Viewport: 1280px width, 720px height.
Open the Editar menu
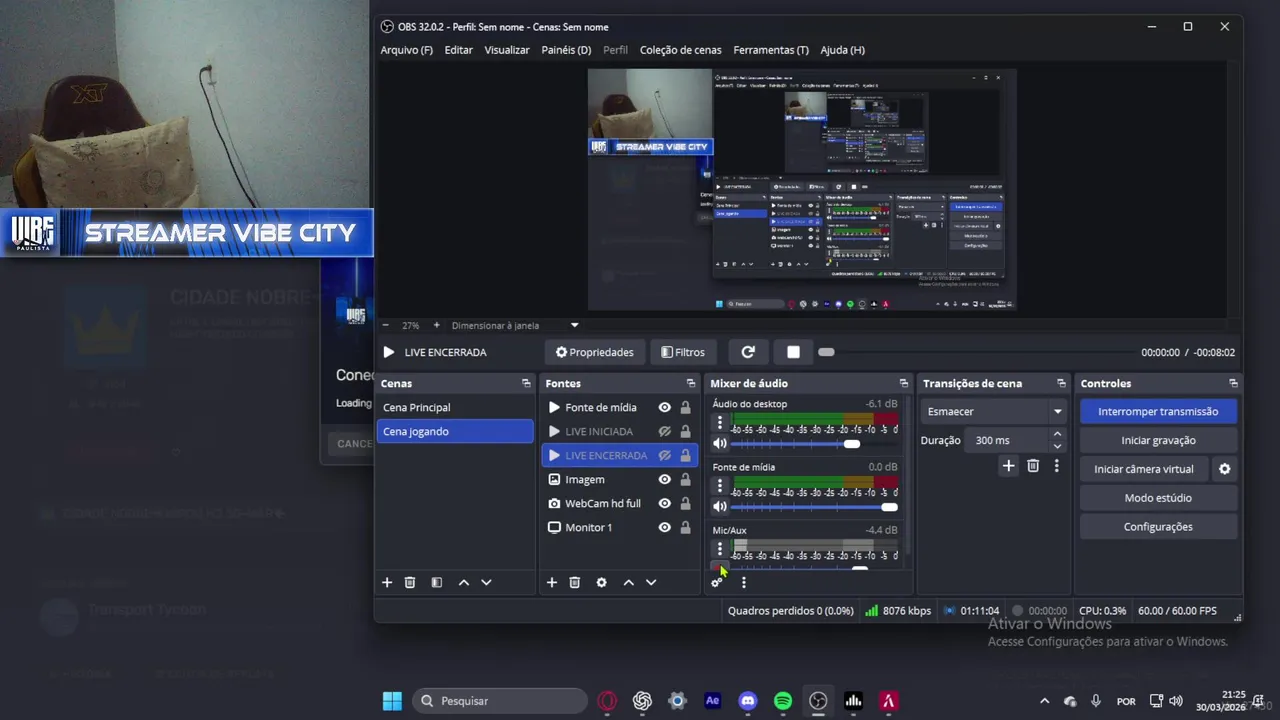(458, 50)
